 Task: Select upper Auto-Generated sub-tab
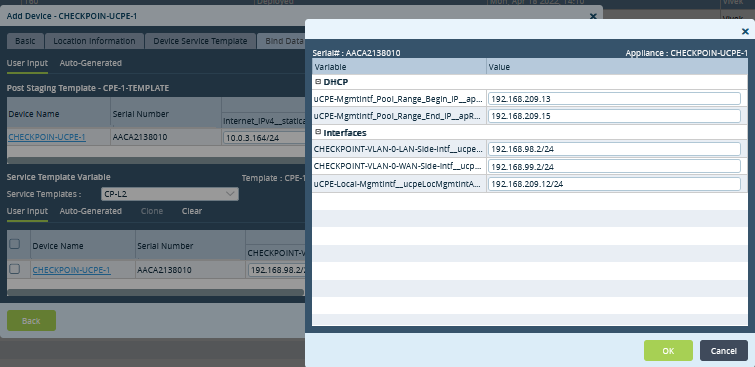[x=91, y=63]
